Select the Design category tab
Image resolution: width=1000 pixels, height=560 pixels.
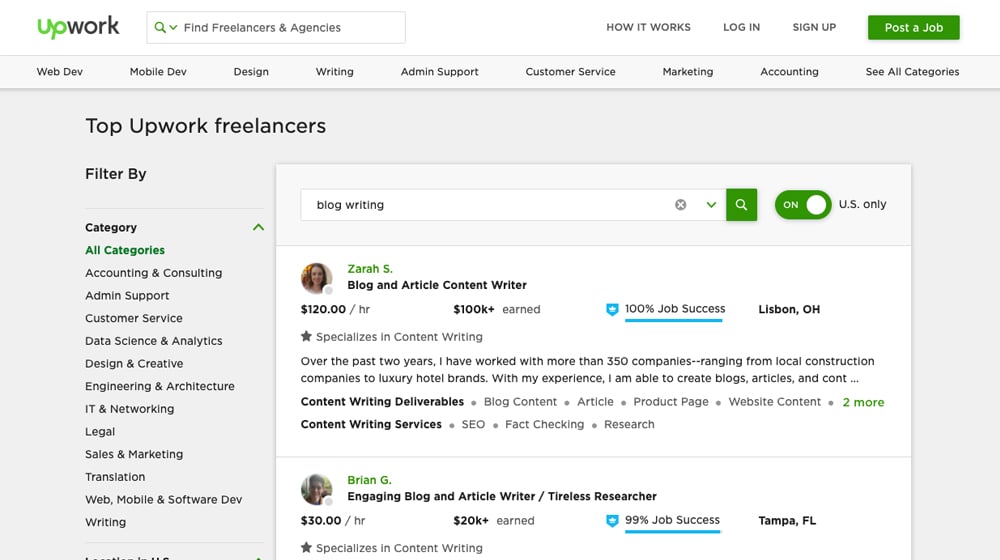click(251, 71)
